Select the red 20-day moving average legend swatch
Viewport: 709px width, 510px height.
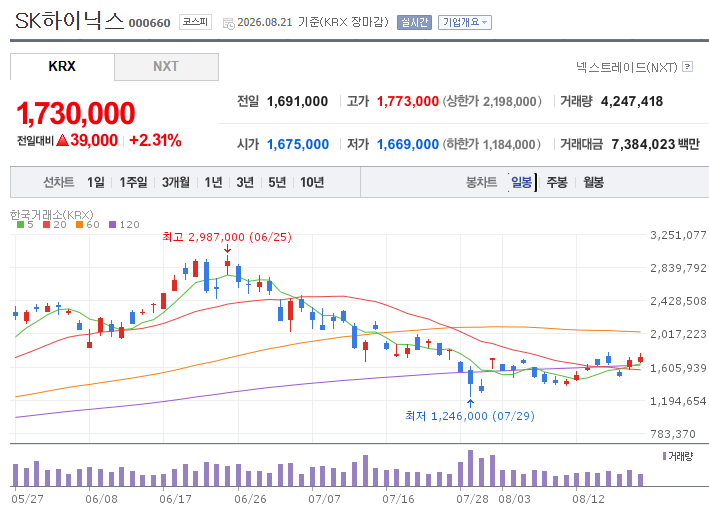(46, 224)
